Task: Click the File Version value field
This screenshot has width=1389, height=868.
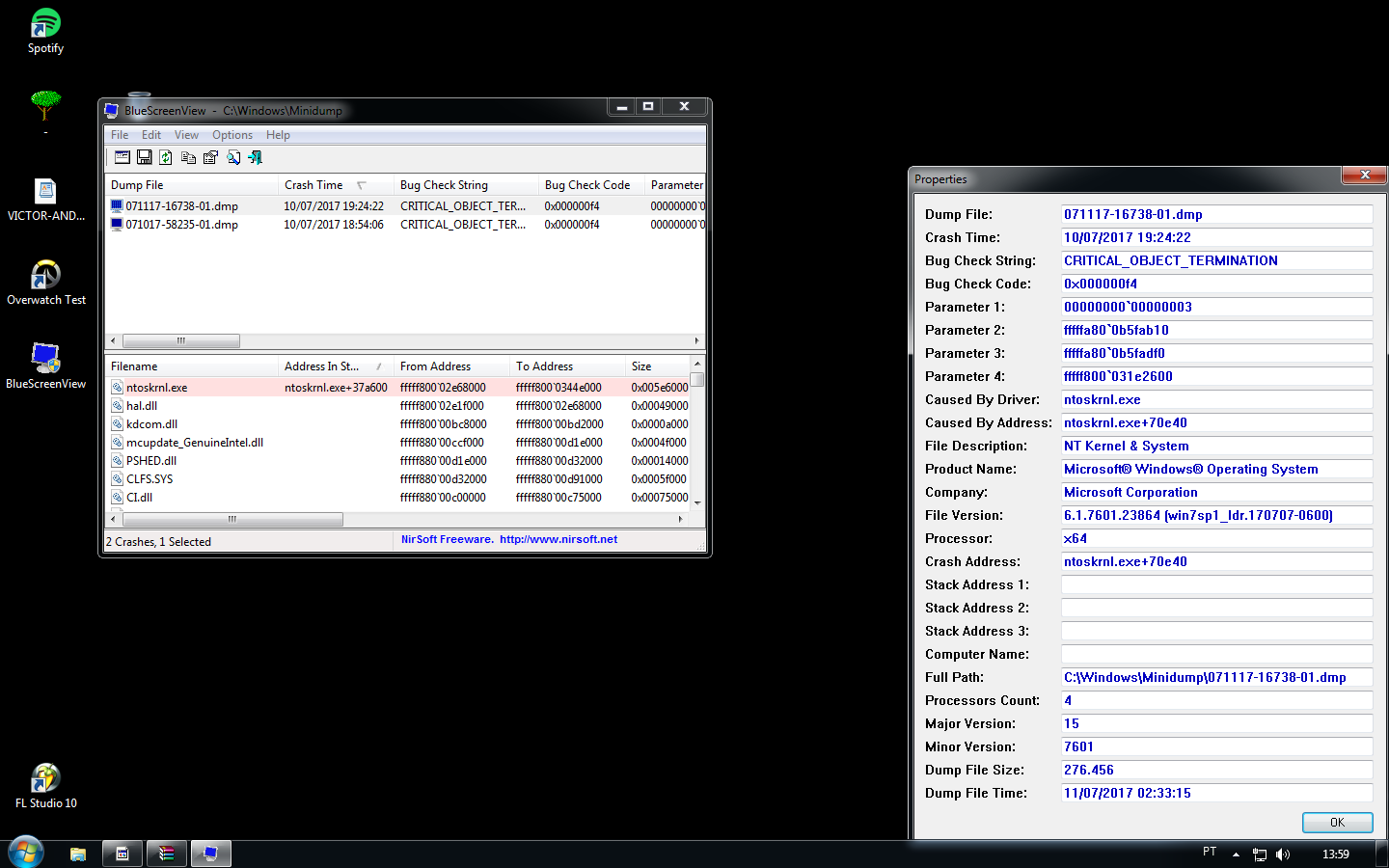Action: pos(1216,515)
